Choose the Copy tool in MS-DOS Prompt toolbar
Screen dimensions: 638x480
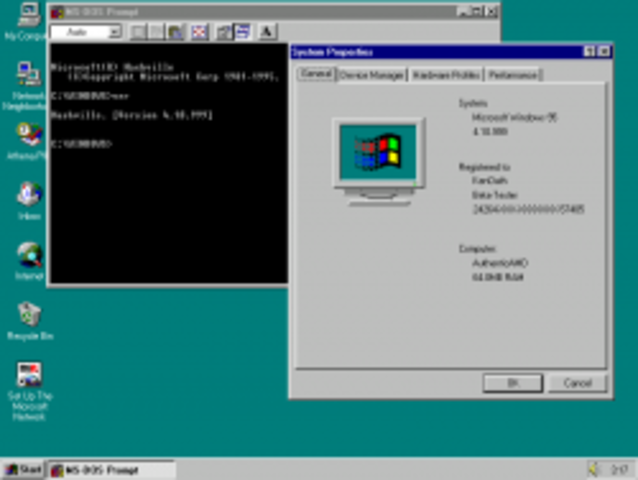156,32
